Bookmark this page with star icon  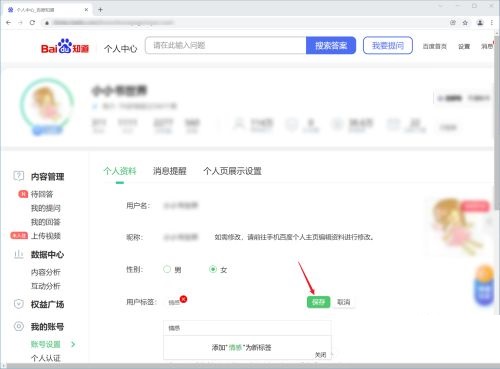coord(465,23)
